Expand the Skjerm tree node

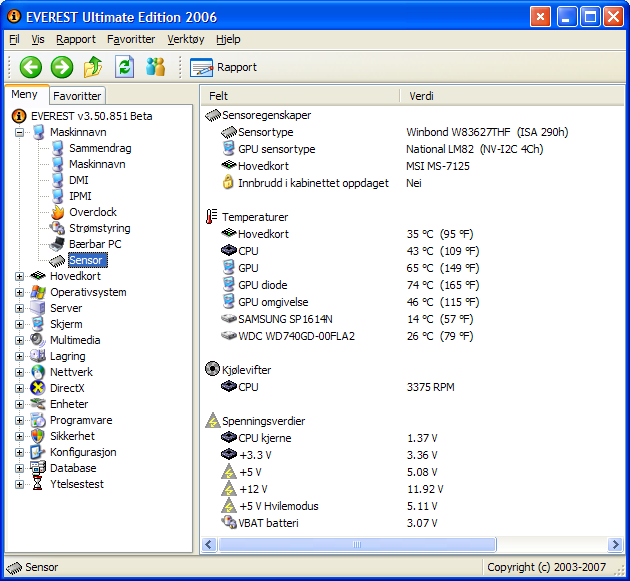pos(19,324)
